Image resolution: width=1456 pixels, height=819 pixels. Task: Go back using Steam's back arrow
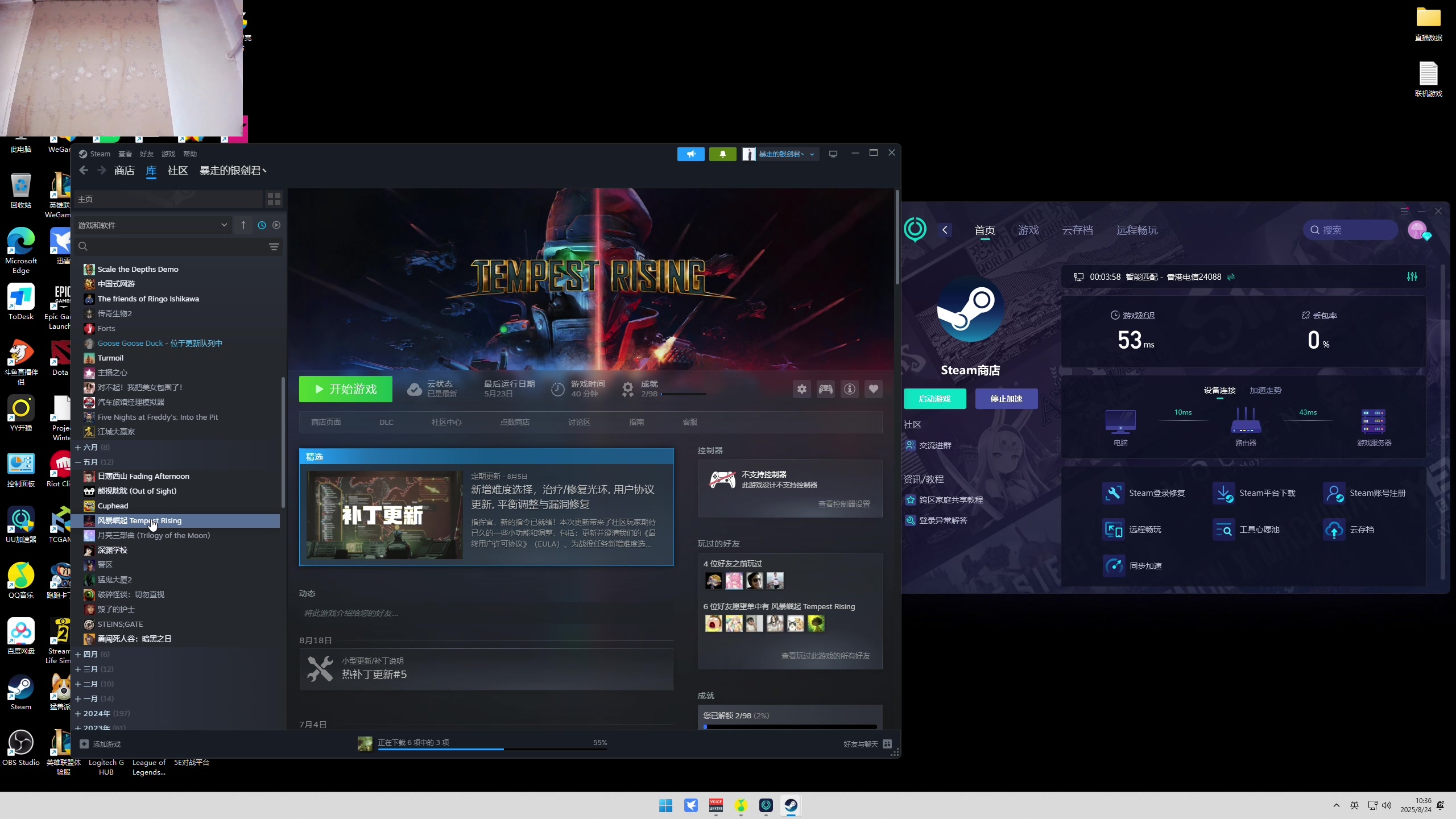tap(84, 171)
